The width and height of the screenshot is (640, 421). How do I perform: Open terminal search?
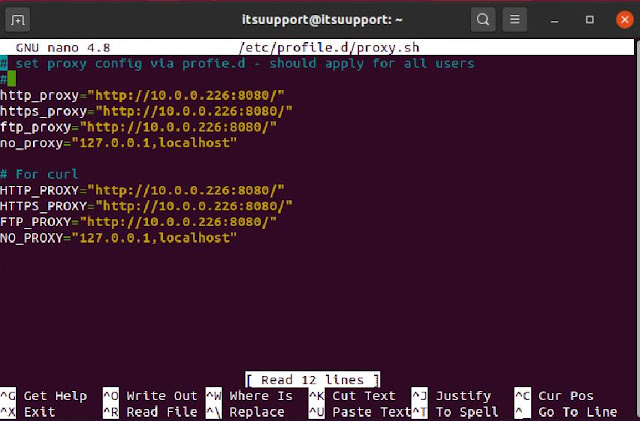tap(483, 20)
